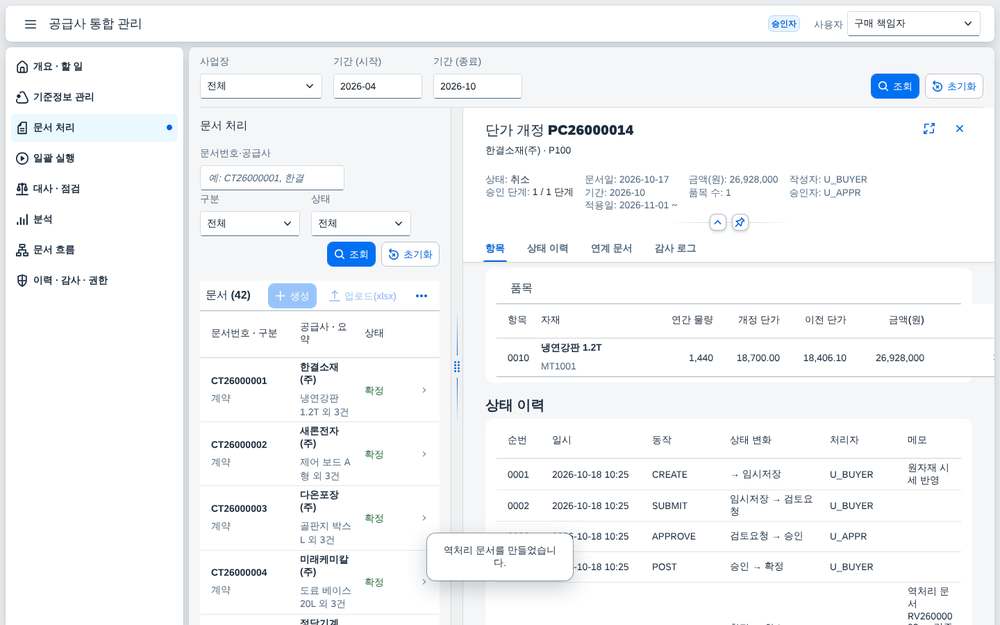Open the 사용자 role dropdown
The width and height of the screenshot is (1000, 625).
pyautogui.click(x=913, y=24)
